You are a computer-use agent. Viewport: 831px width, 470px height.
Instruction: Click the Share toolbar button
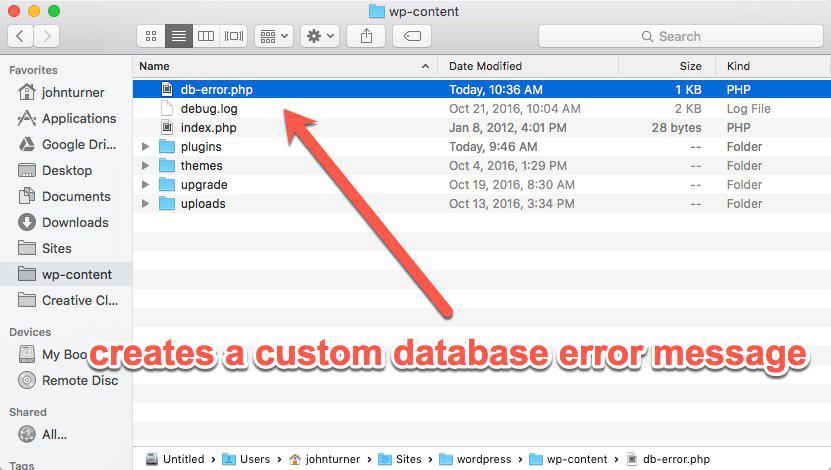[x=366, y=37]
